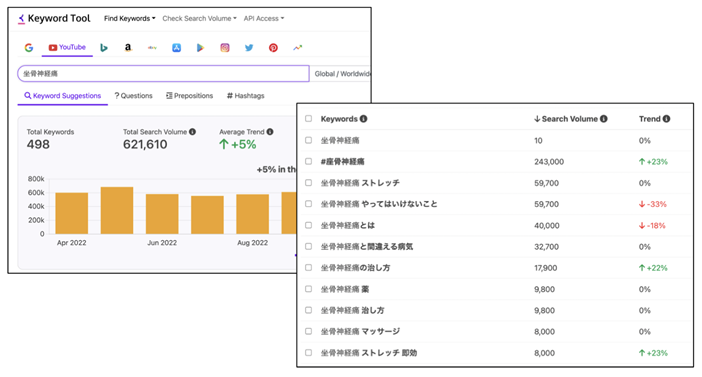Click the Keyword Tool logo link

54,18
